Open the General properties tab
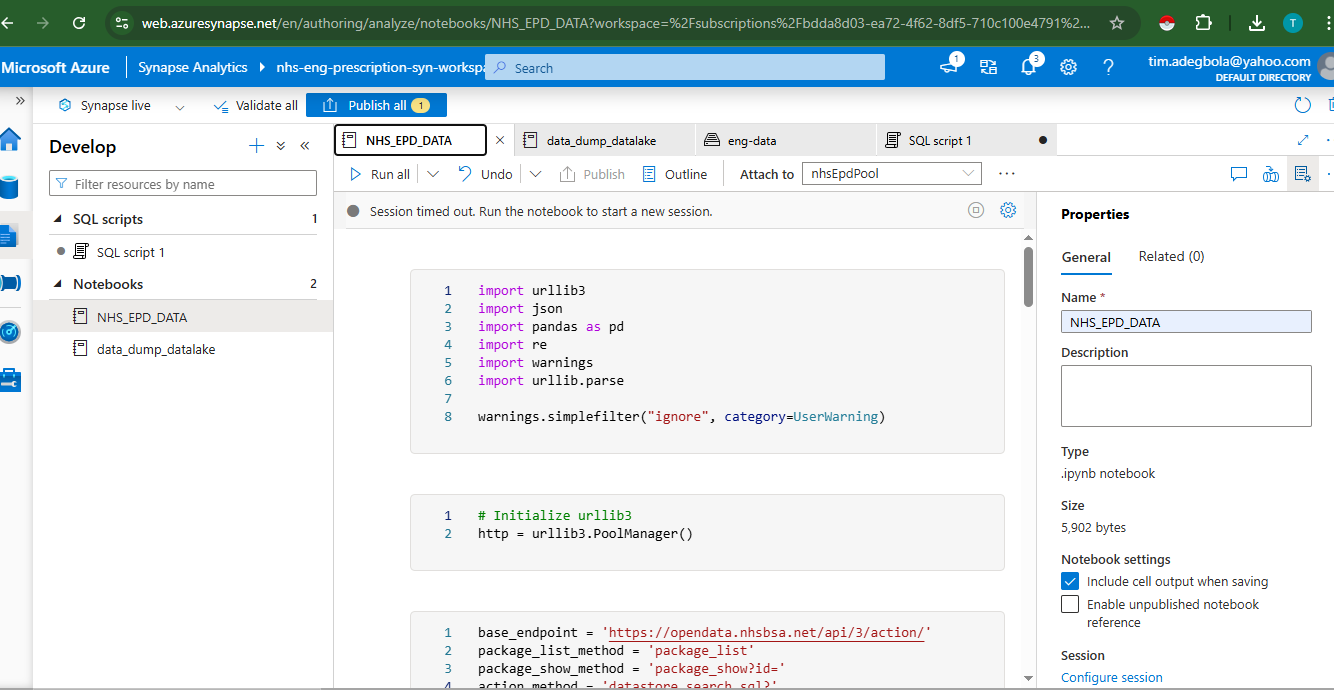 [x=1086, y=257]
